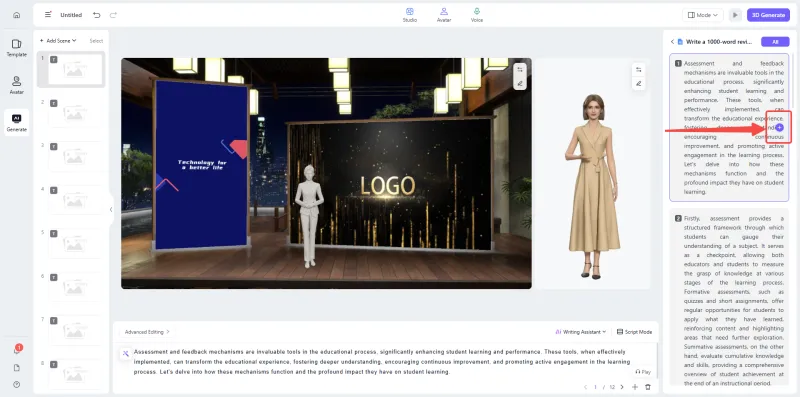800x397 pixels.
Task: Click the purple All button
Action: (775, 42)
